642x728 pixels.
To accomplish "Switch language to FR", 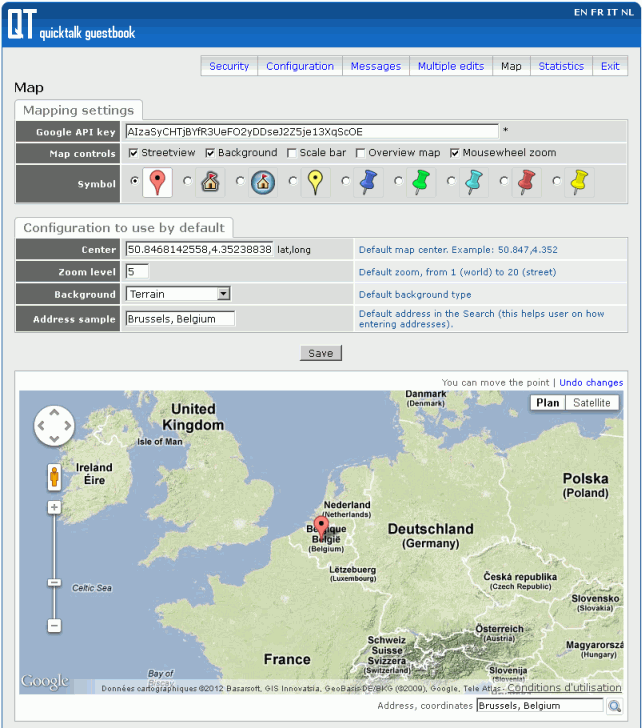I will click(597, 12).
